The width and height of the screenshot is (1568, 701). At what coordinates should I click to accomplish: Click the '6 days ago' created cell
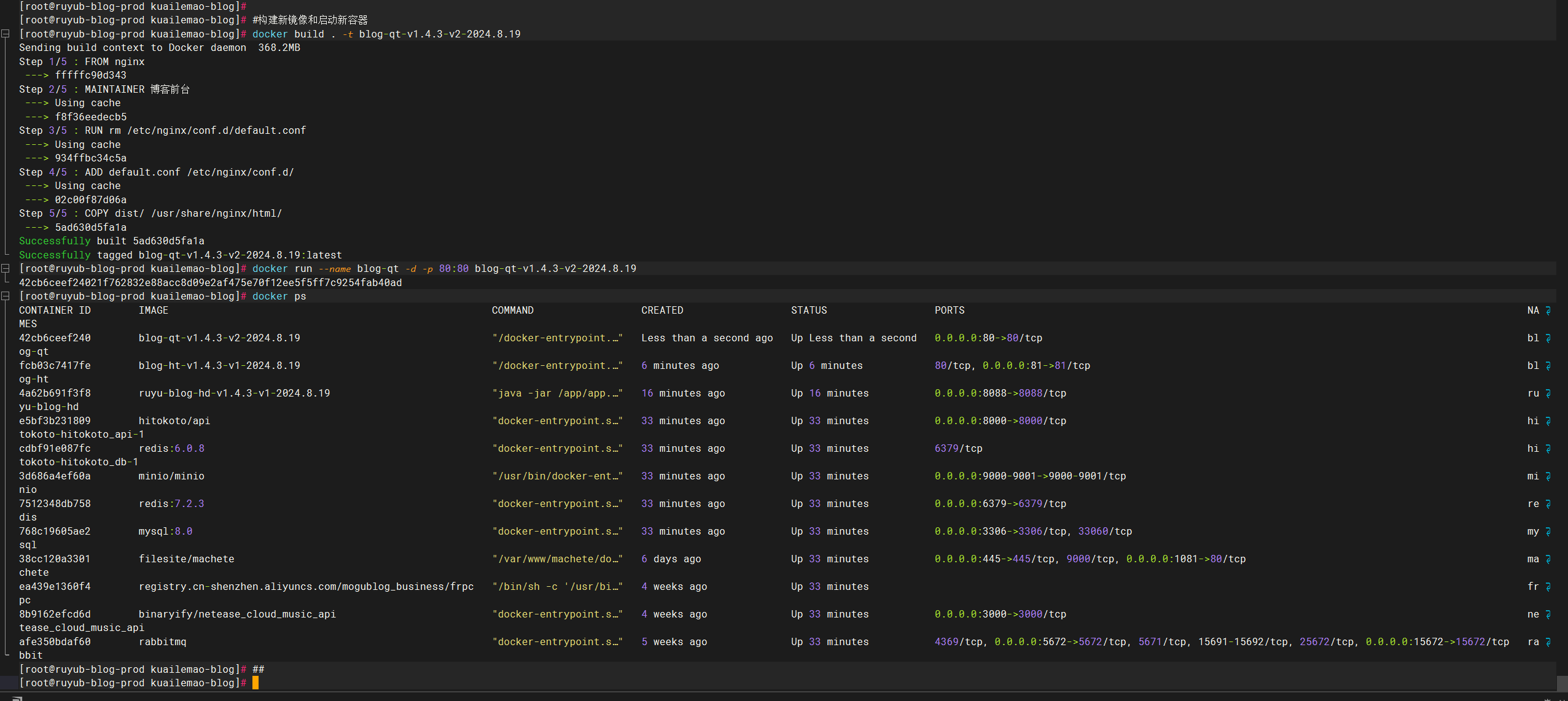pos(671,559)
